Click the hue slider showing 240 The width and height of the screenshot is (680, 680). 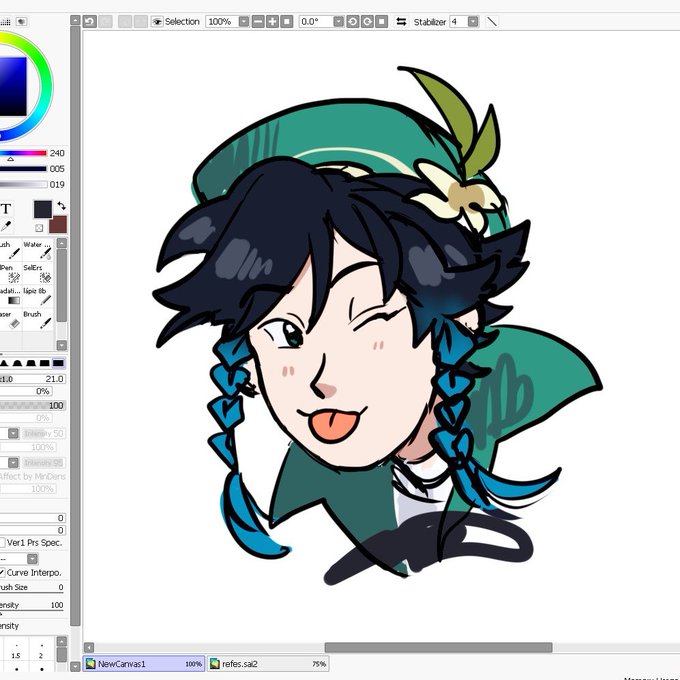[x=23, y=153]
